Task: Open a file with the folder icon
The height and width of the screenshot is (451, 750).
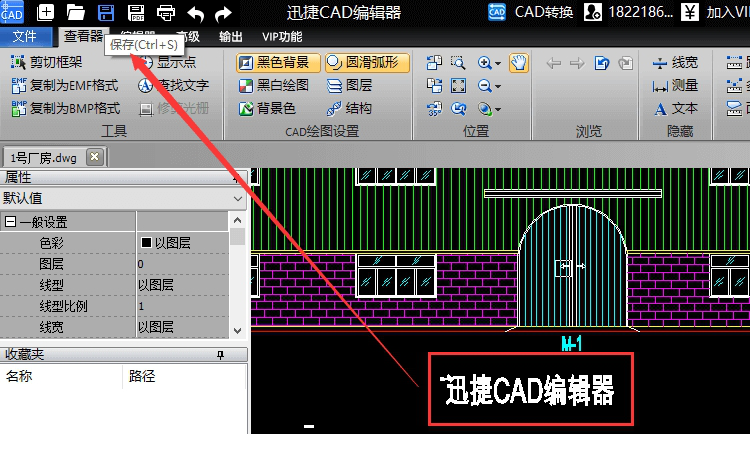Action: tap(76, 12)
